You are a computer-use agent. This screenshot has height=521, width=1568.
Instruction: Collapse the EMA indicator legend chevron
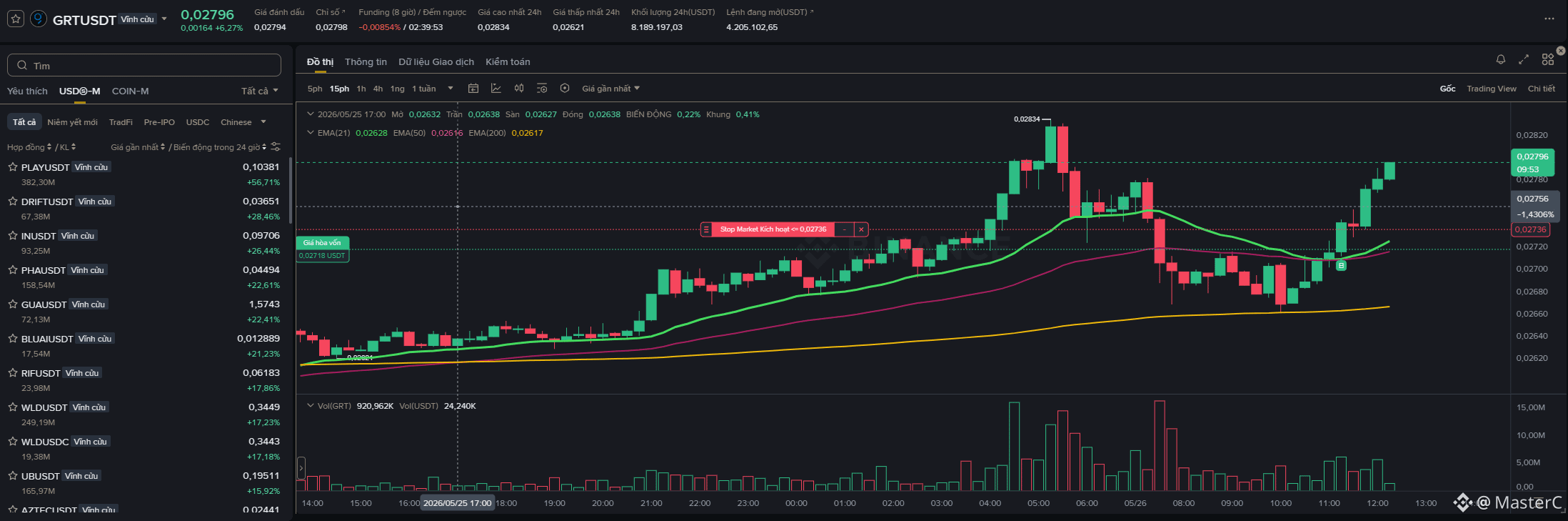[x=311, y=132]
